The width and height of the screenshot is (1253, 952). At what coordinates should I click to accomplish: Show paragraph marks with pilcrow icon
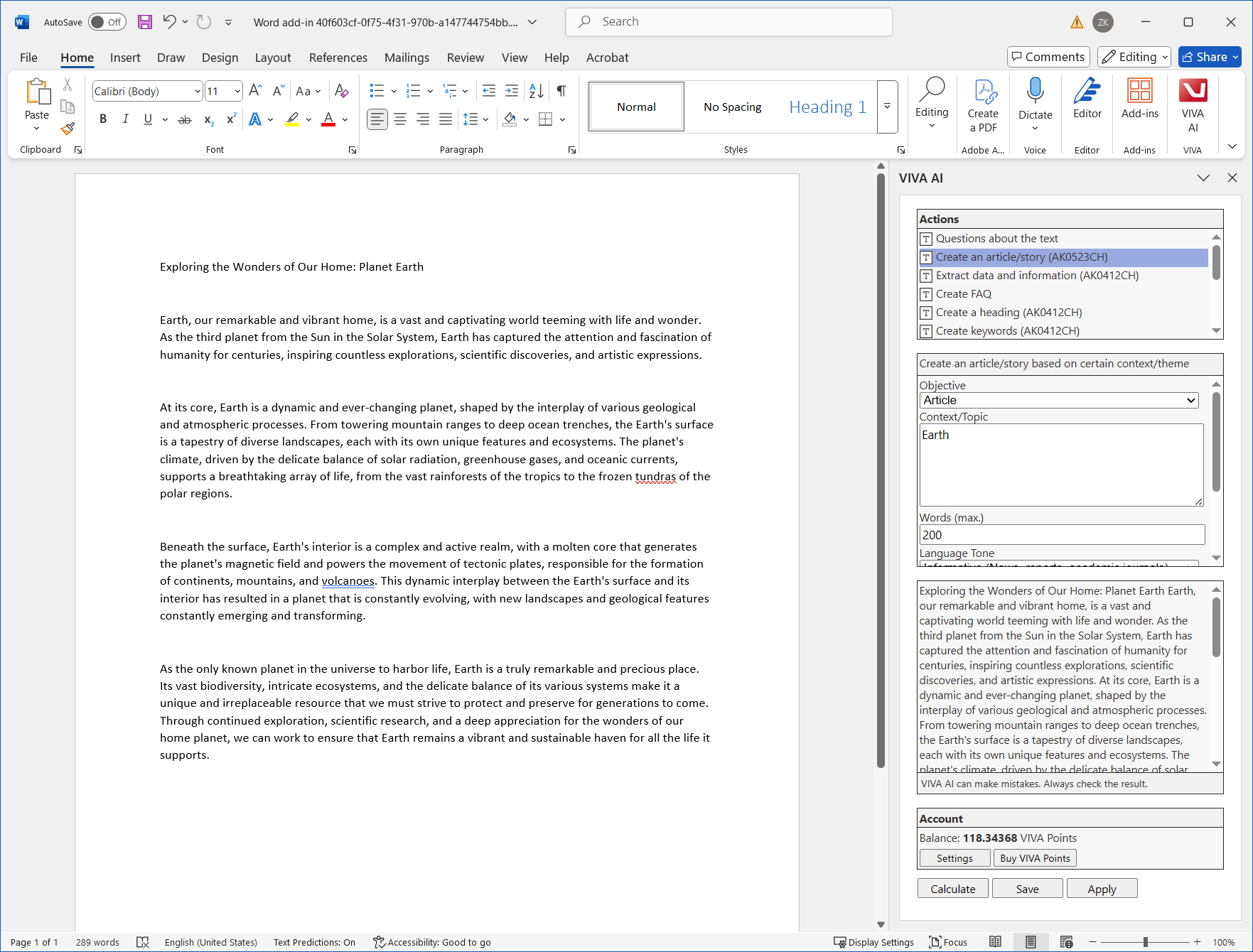[x=561, y=91]
